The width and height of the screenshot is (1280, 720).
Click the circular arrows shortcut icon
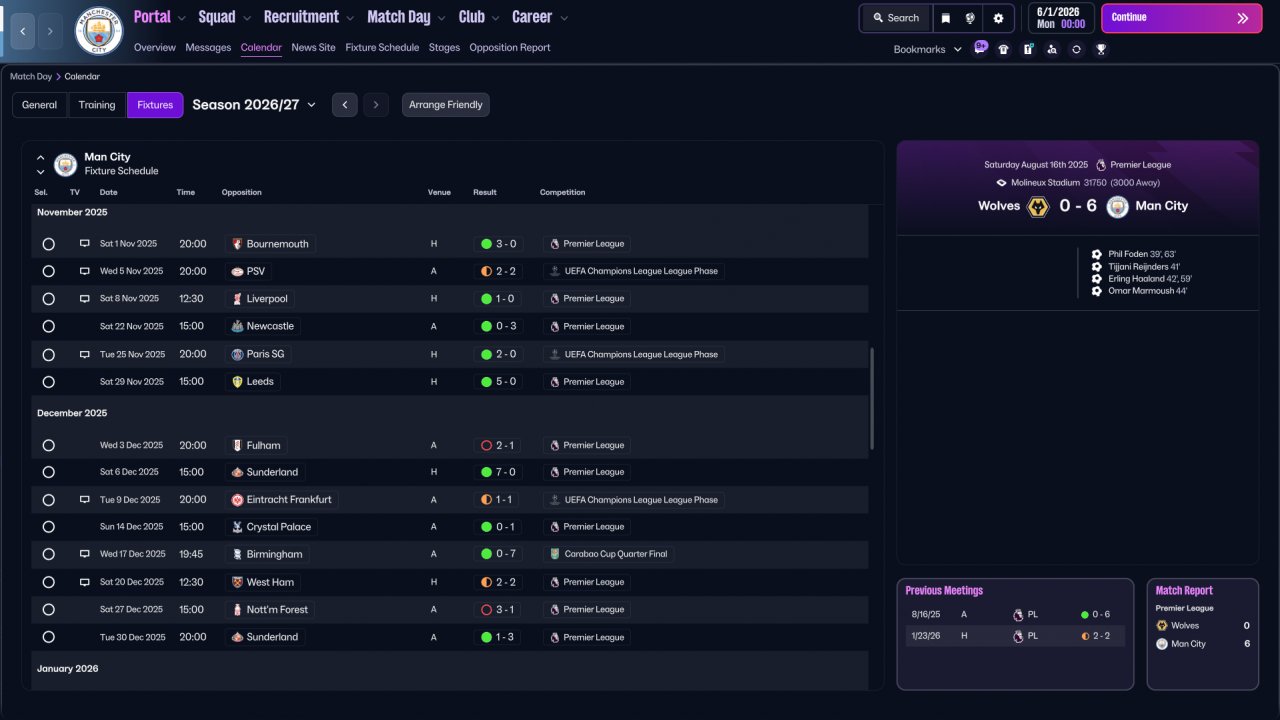pos(1076,49)
